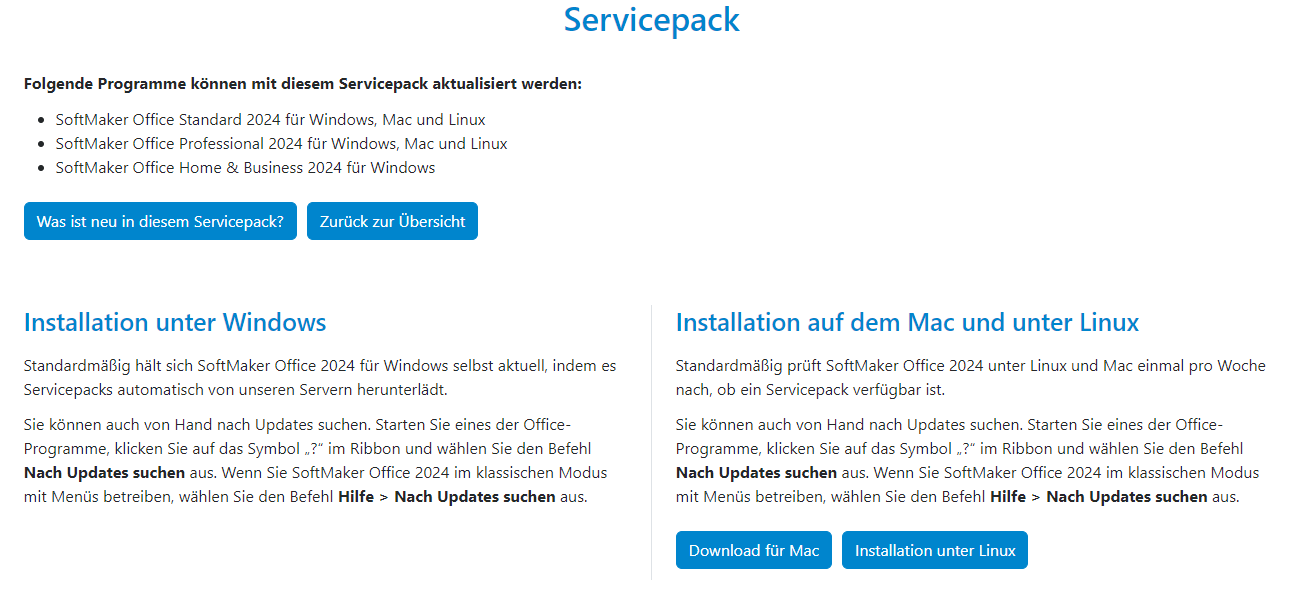Click the bold "Folgende Programme können" intro line

[x=302, y=84]
